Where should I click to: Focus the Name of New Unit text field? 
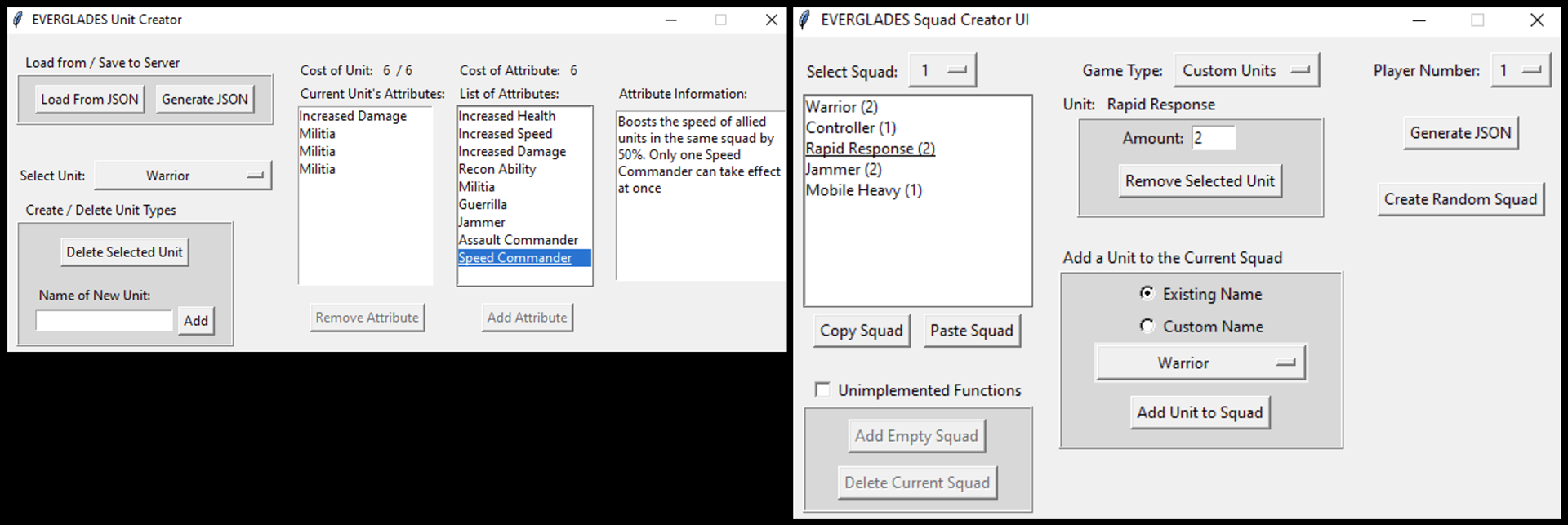(105, 320)
